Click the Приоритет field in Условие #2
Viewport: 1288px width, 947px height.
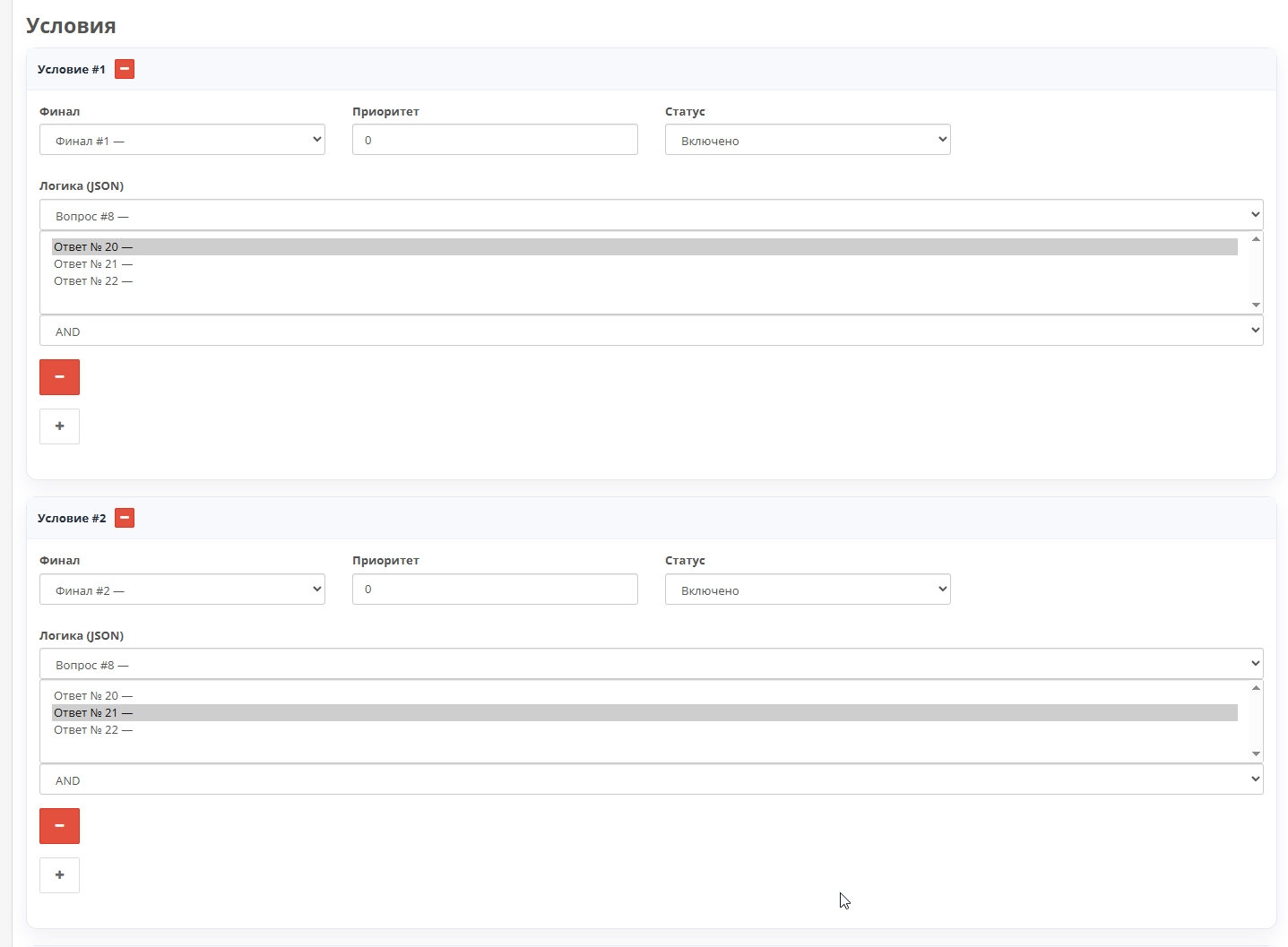(495, 590)
